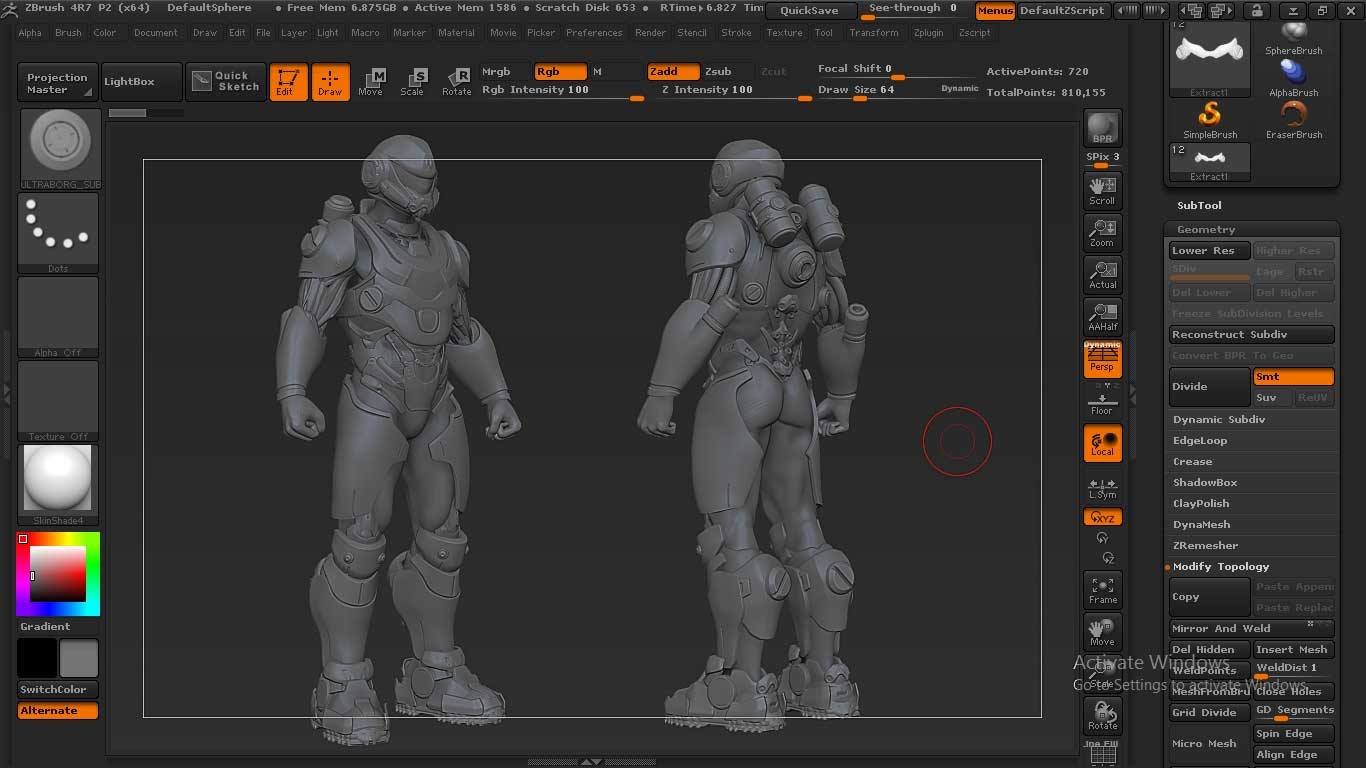Click the Rotate view icon in right shelf
Screen dimensions: 1366x768
[x=1102, y=715]
